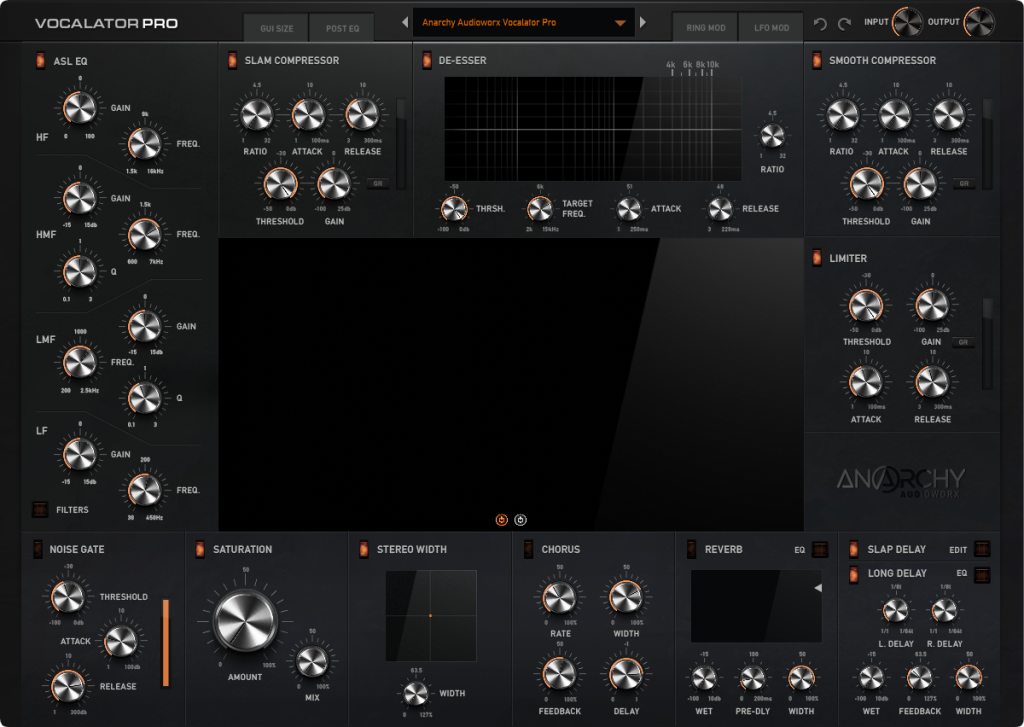Toggle the SLAM COMPRESSOR power switch
1024x727 pixels.
[232, 60]
